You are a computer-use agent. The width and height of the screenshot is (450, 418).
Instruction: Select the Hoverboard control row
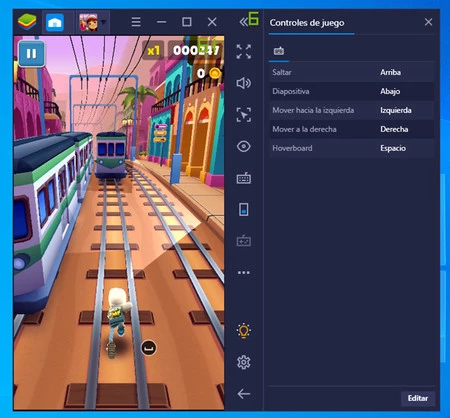352,148
